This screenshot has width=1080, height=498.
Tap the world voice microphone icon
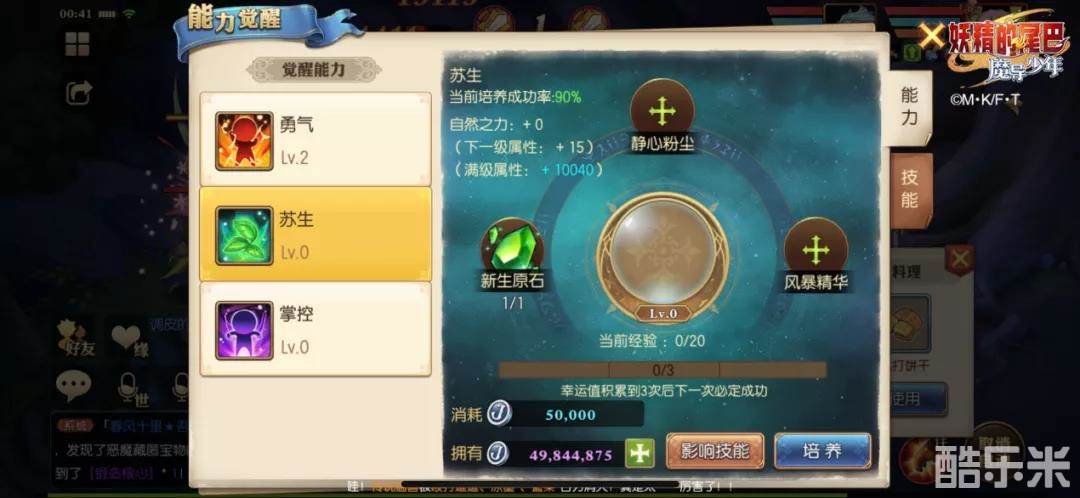tap(128, 388)
